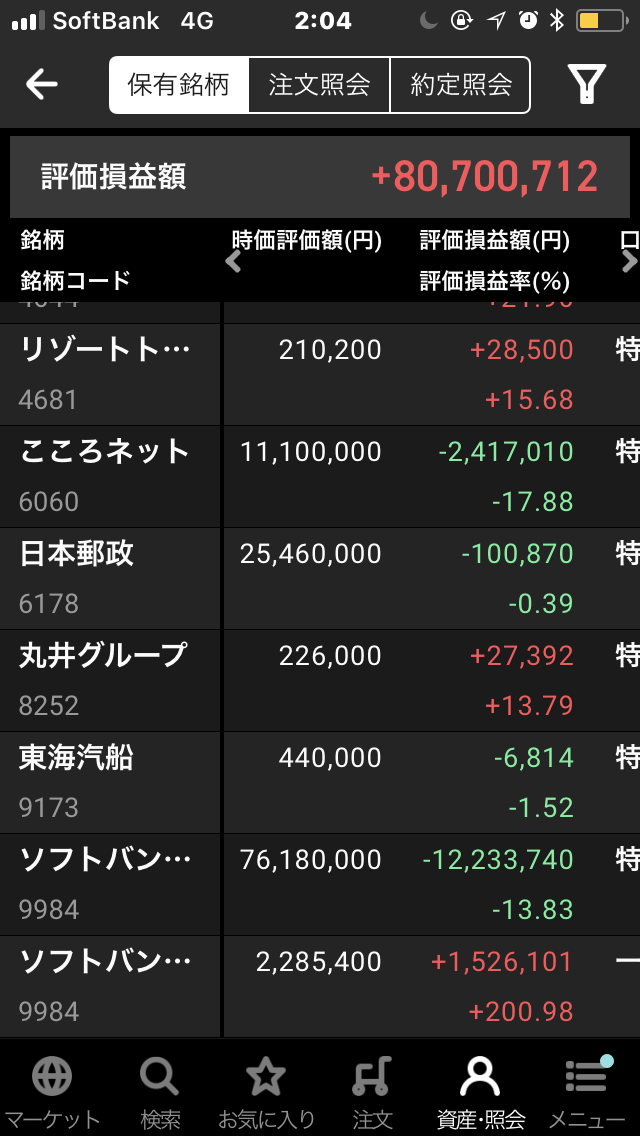Switch to the 注文照会 tab
This screenshot has width=640, height=1136.
[x=320, y=85]
